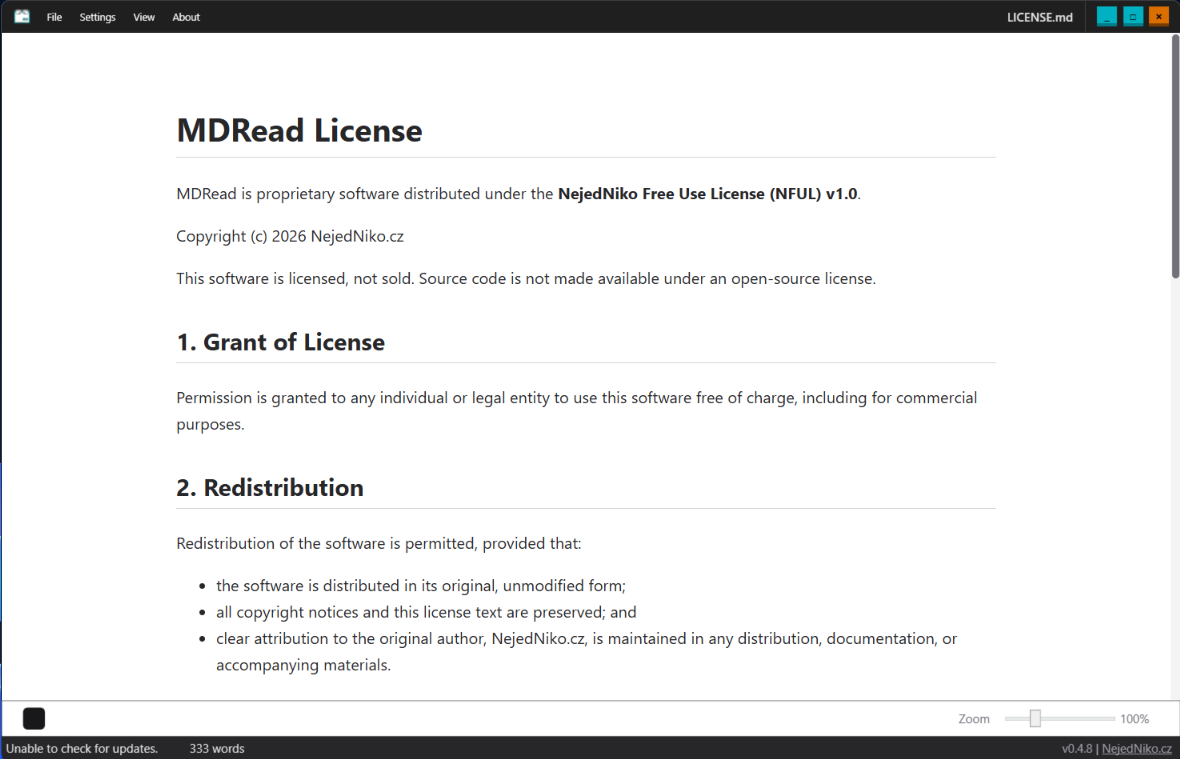The image size is (1180, 759).
Task: Click the 'Copyright (c) 2026 NejedNiko.cz' line
Action: tap(290, 236)
